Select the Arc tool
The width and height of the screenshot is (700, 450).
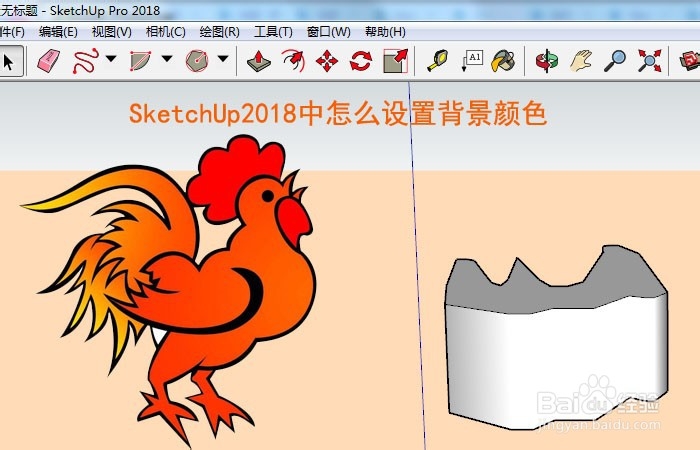point(140,61)
